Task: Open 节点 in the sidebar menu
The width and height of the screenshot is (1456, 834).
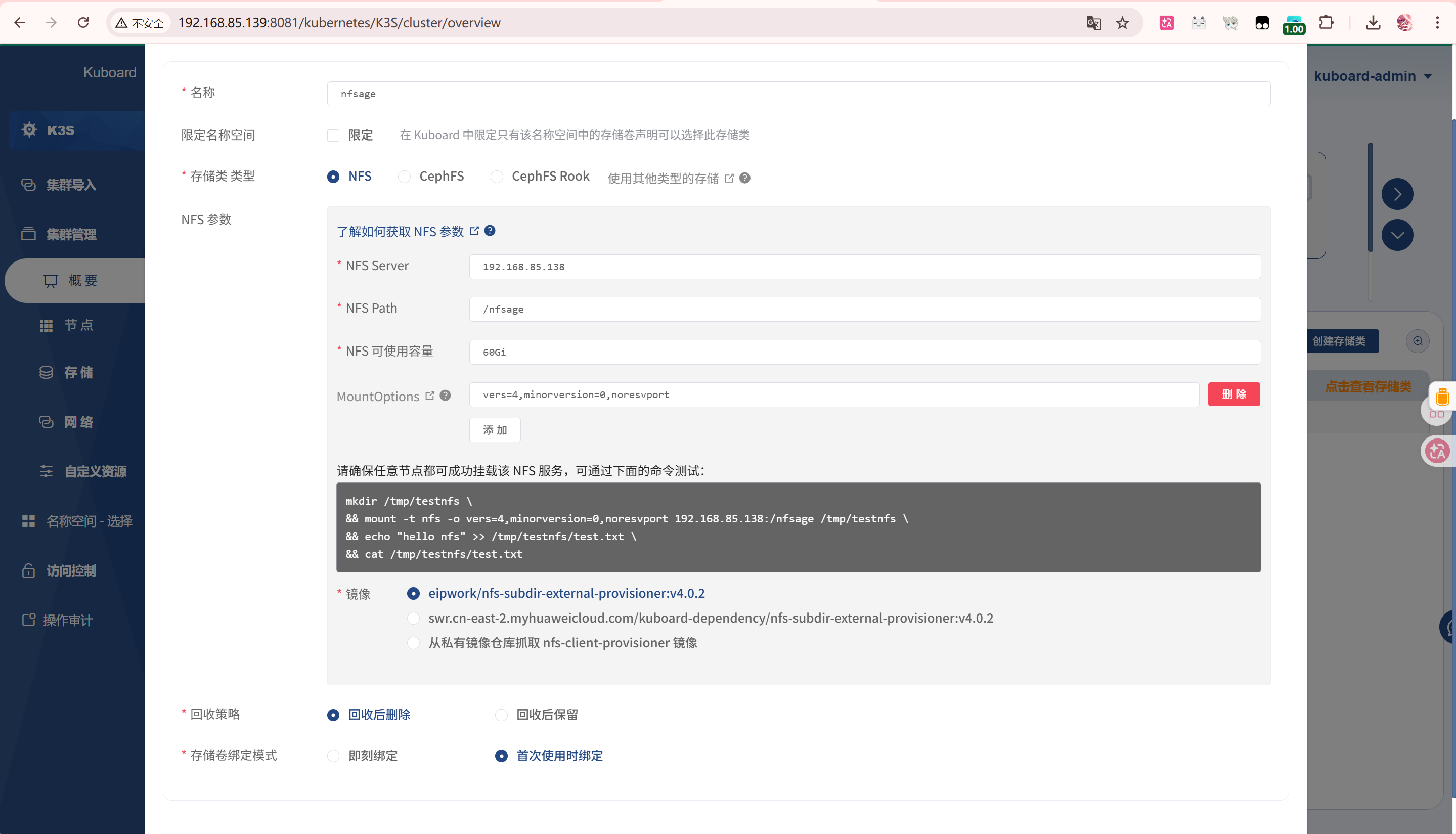Action: coord(78,325)
